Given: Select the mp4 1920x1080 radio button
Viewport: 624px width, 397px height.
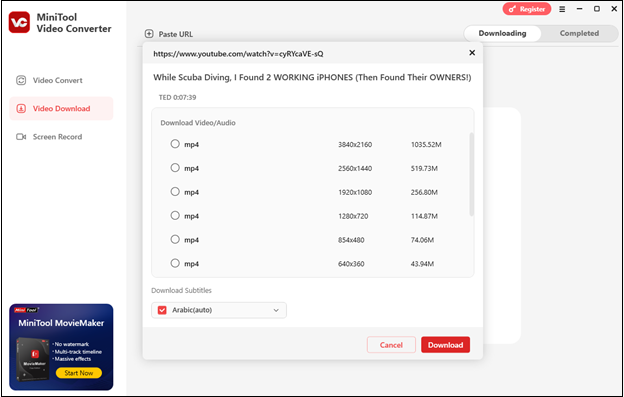Looking at the screenshot, I should [175, 192].
